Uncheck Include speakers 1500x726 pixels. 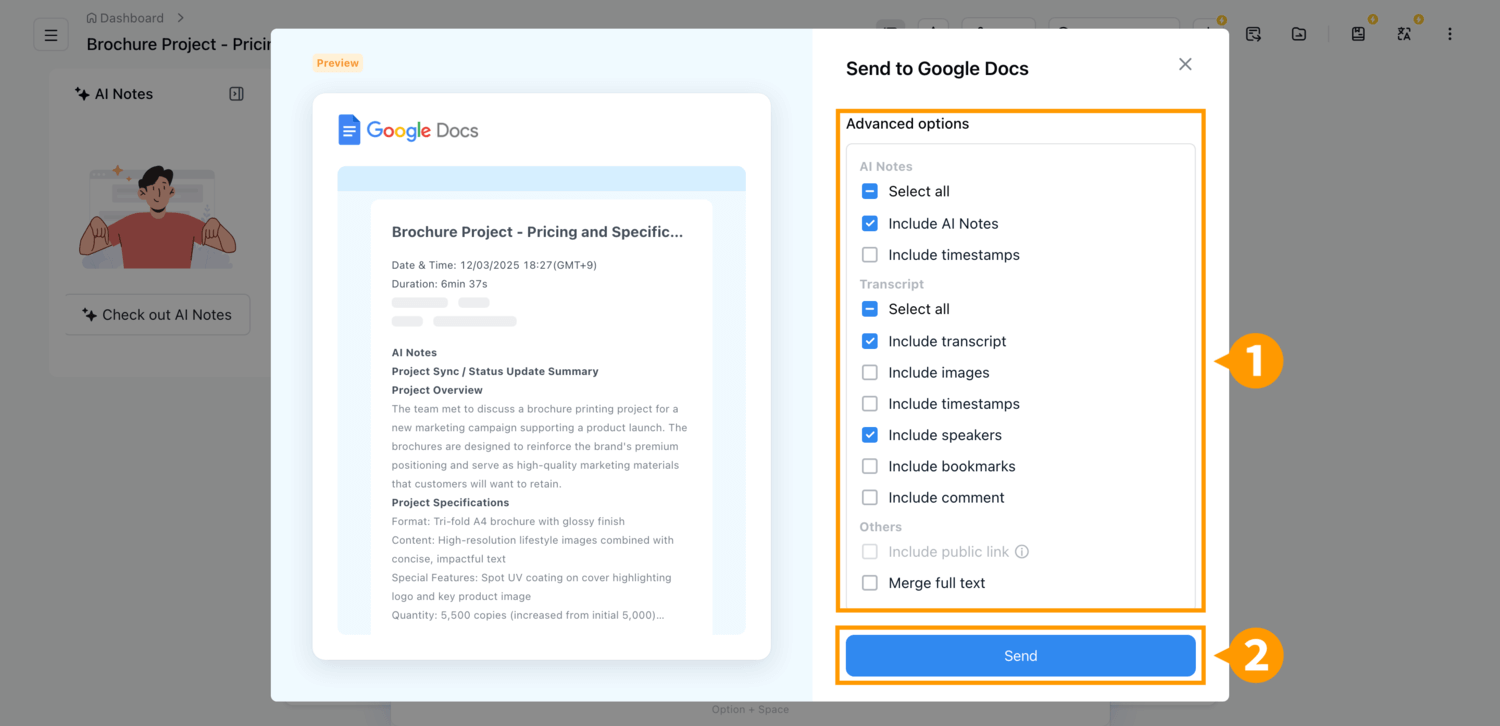(x=869, y=434)
